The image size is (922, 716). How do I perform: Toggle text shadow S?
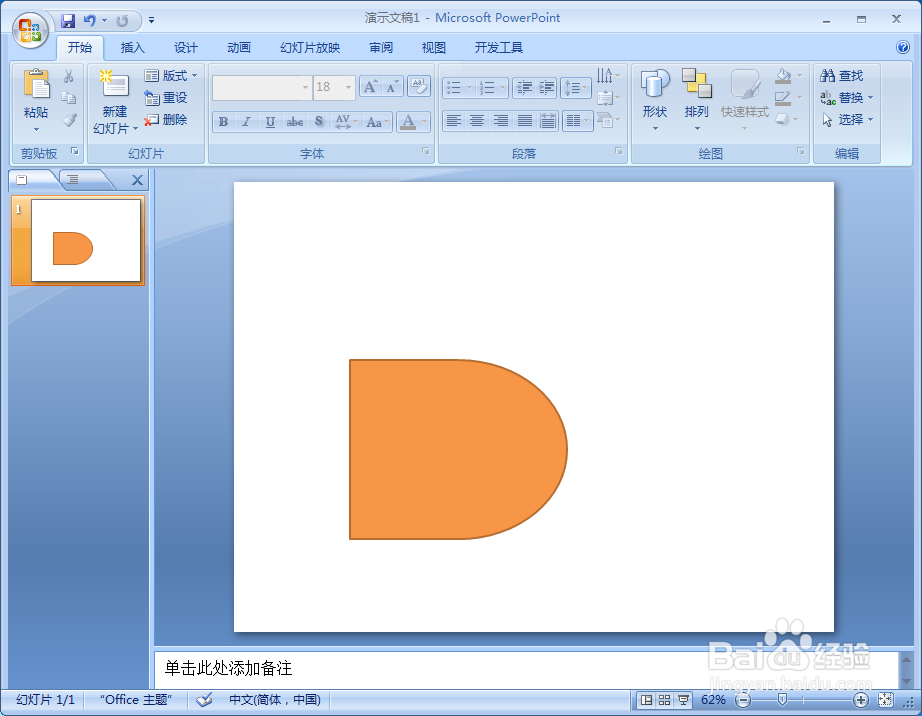pyautogui.click(x=319, y=122)
